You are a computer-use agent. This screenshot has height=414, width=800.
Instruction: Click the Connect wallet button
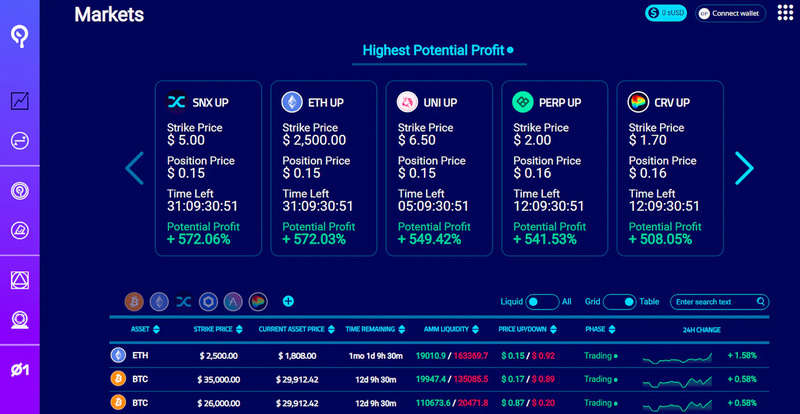pyautogui.click(x=731, y=13)
